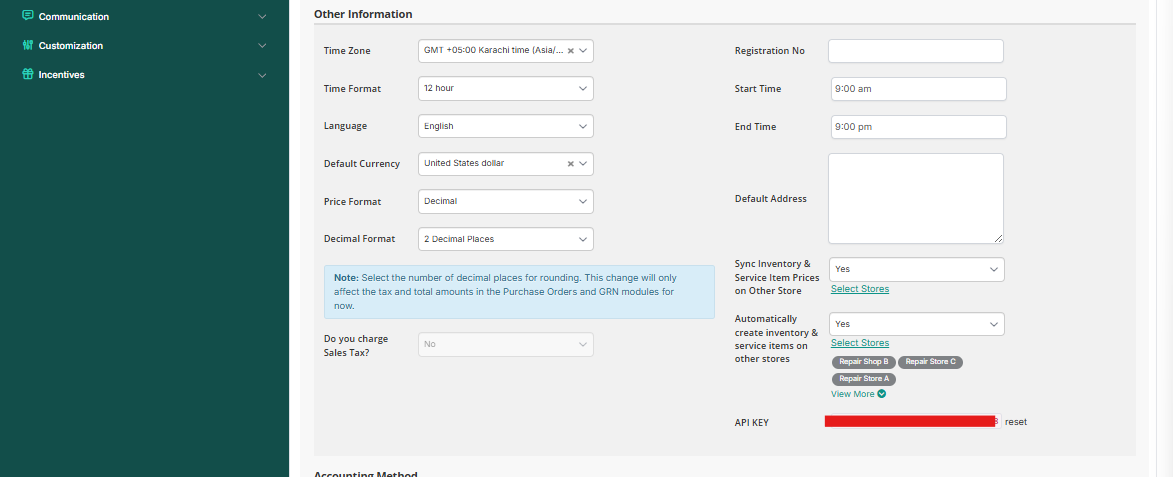Click the Incentives gift icon in sidebar
The image size is (1173, 477).
point(28,74)
